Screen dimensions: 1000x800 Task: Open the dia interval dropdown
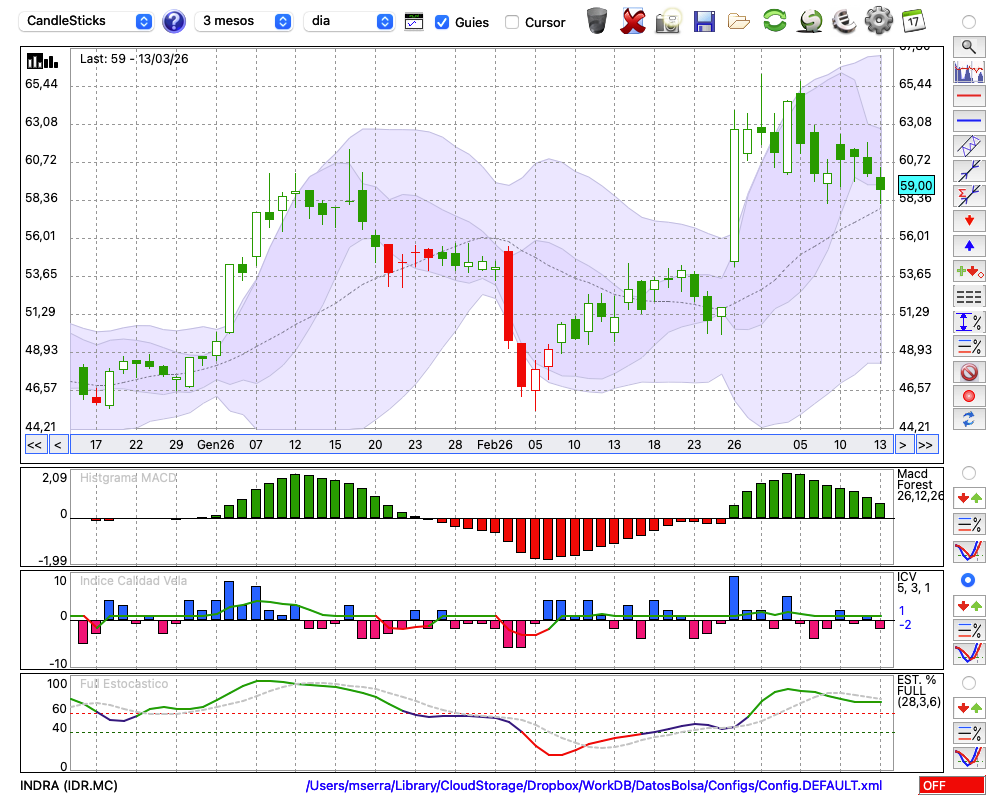click(x=349, y=21)
